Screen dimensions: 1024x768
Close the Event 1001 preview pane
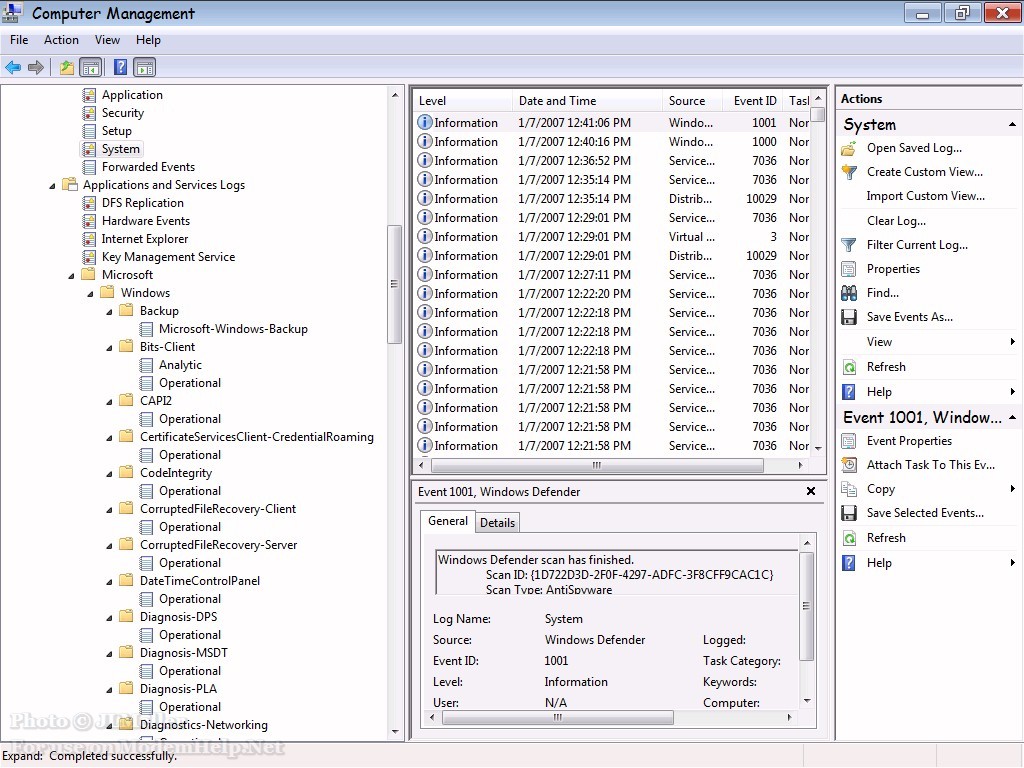click(x=810, y=491)
